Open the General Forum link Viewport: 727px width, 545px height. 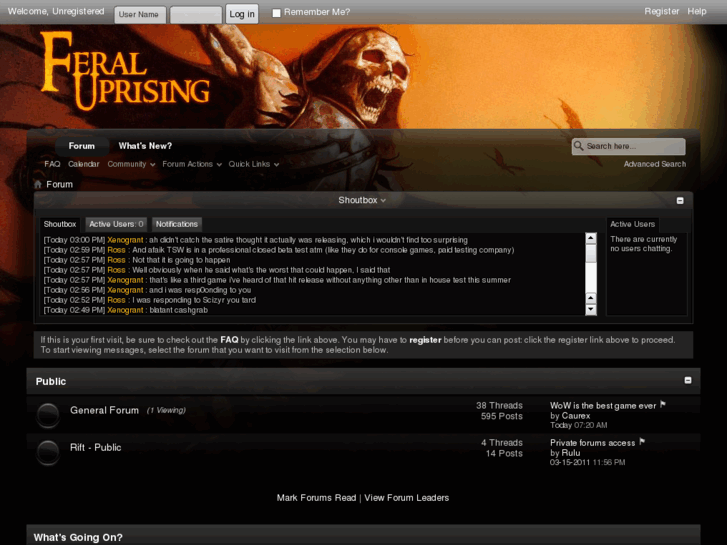coord(104,410)
